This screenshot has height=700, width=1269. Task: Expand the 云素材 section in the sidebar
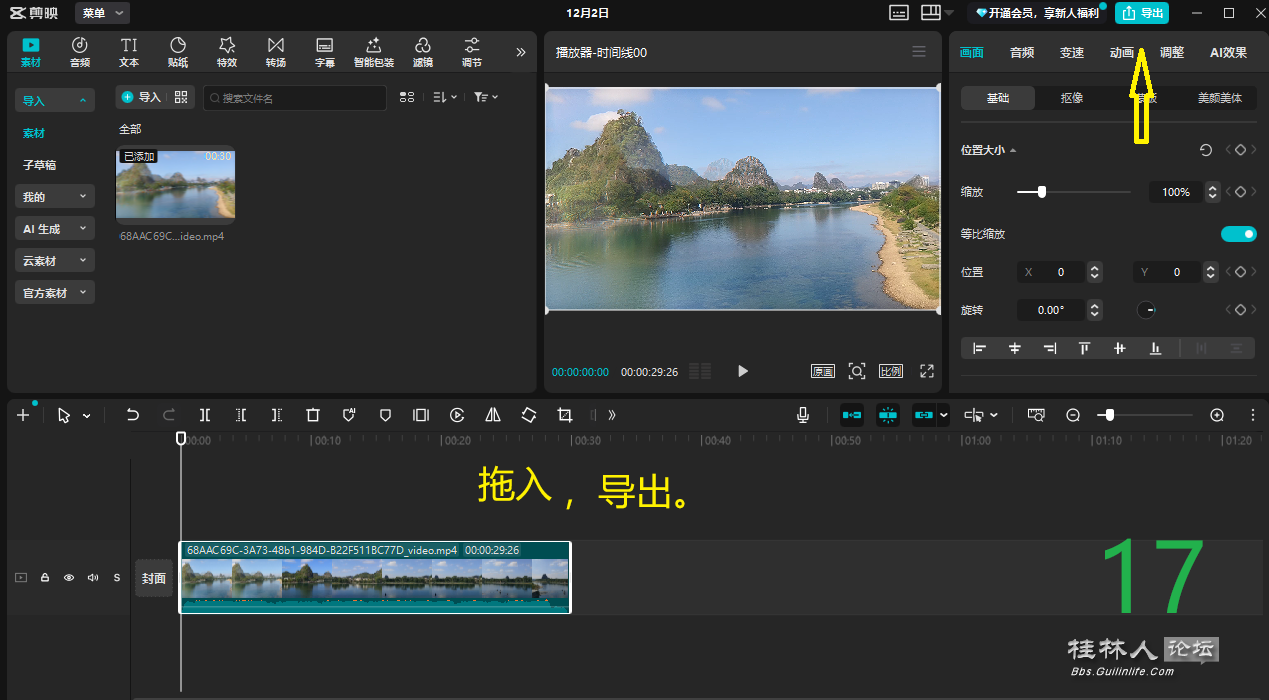pos(55,261)
